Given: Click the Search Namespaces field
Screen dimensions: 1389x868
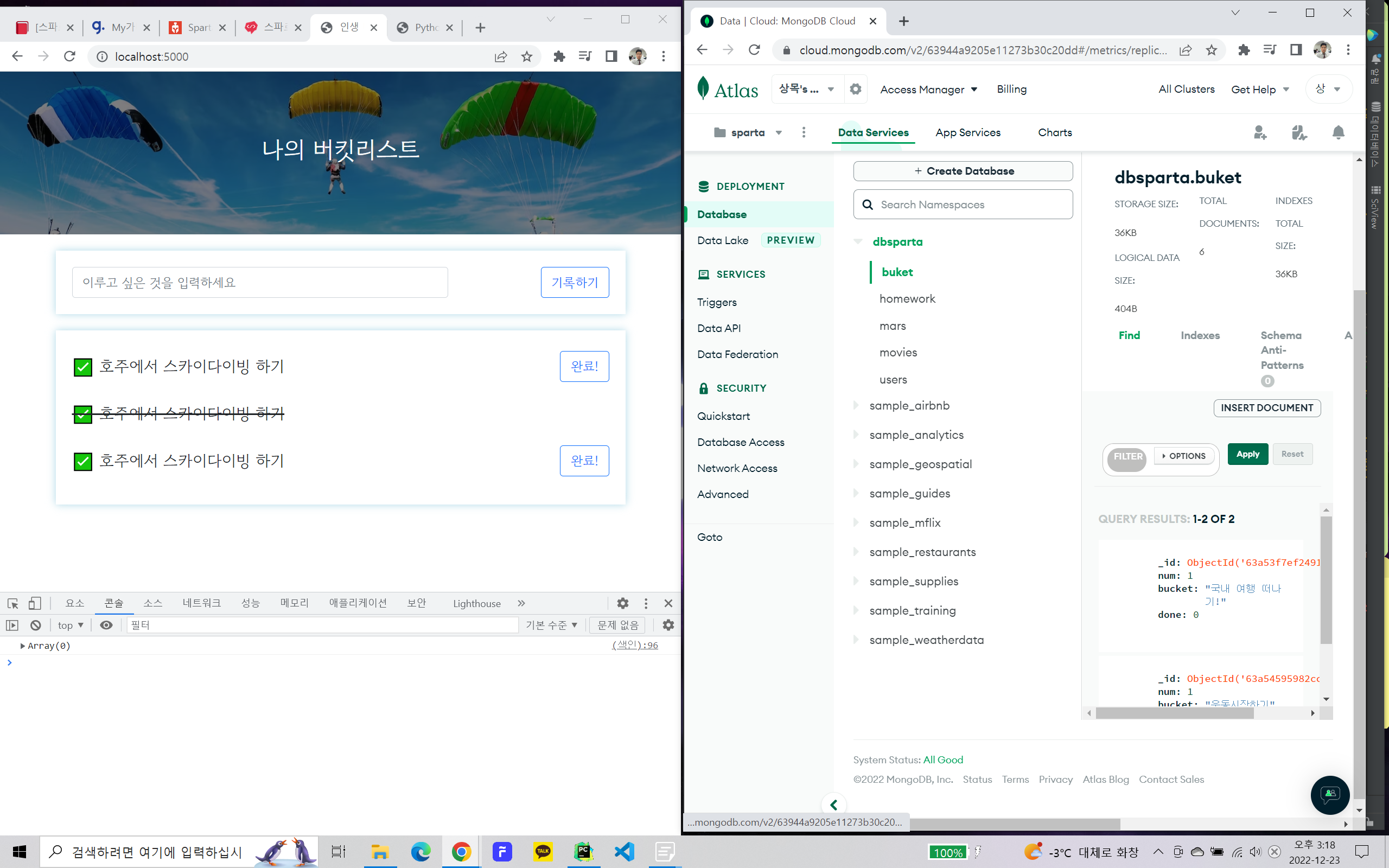Looking at the screenshot, I should coord(963,205).
